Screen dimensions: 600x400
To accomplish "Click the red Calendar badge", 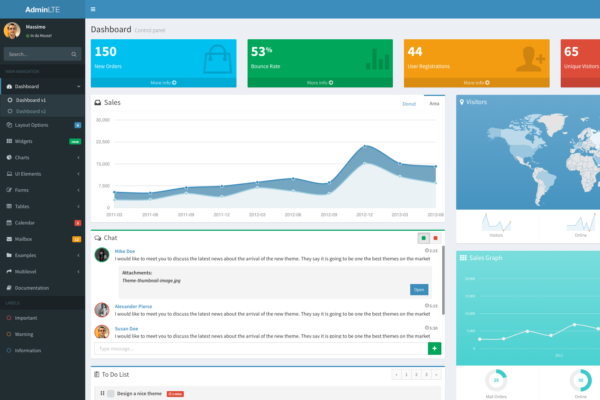I will (x=78, y=223).
